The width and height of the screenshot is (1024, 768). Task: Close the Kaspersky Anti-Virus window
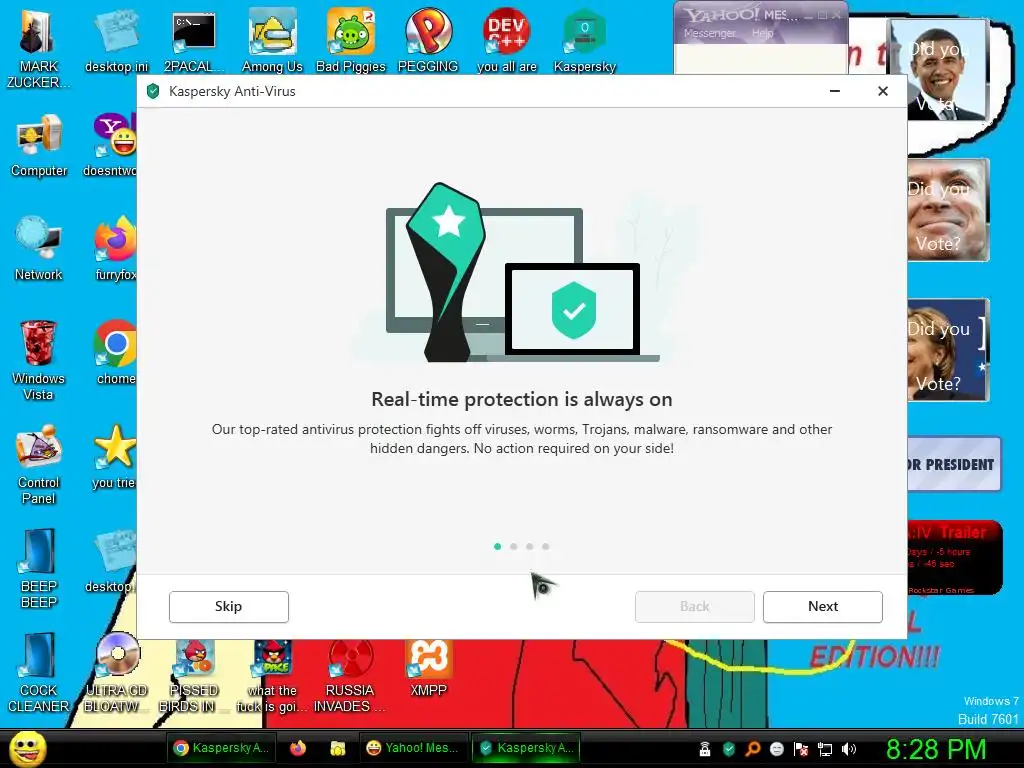click(x=883, y=91)
